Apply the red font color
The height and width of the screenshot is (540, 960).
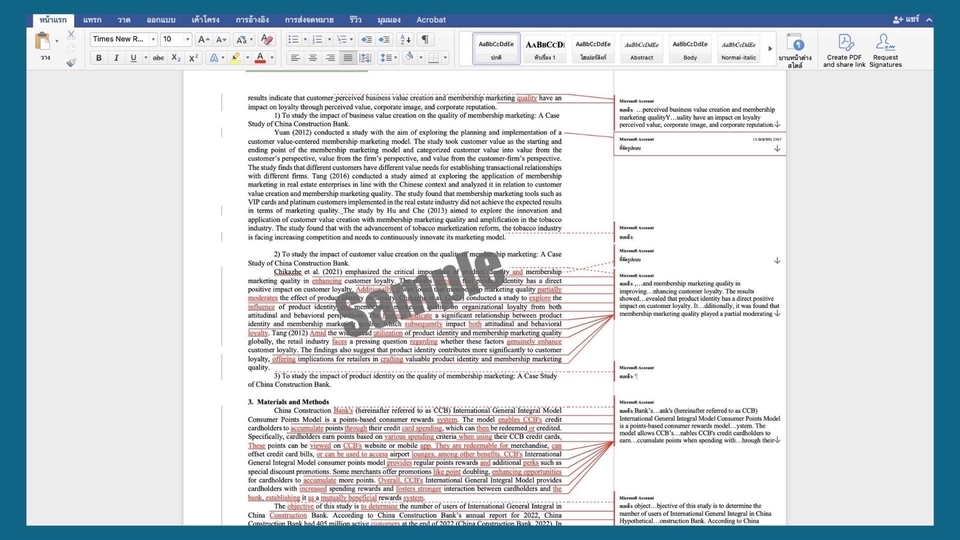point(260,58)
